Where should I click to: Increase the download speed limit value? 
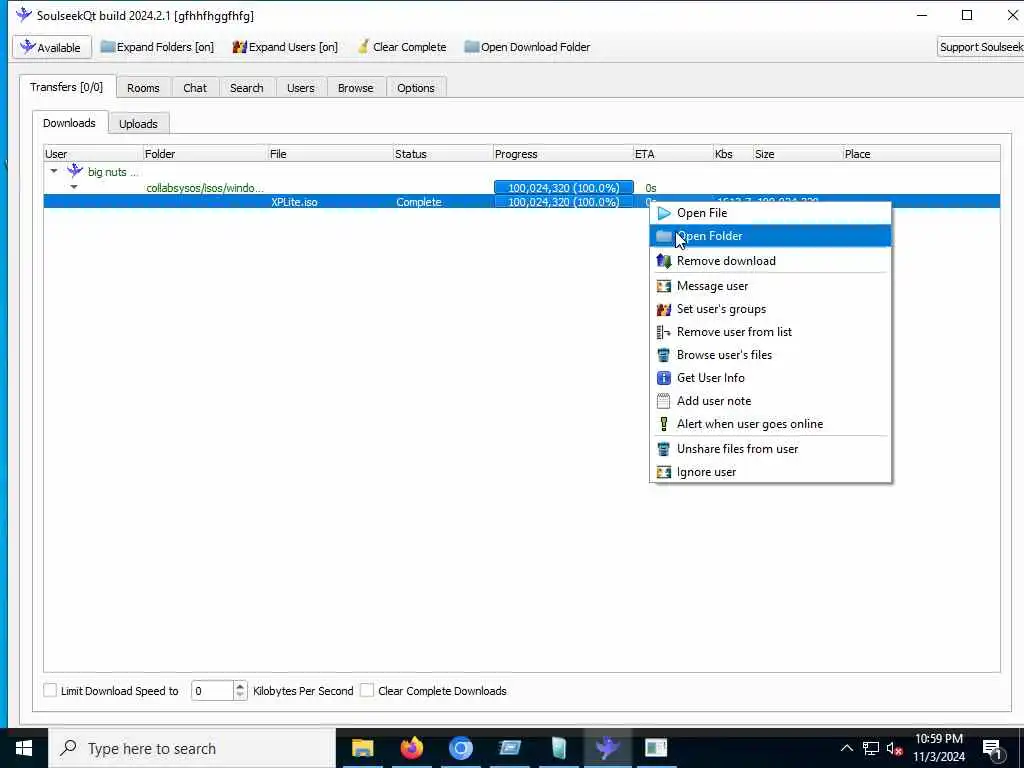(x=240, y=686)
